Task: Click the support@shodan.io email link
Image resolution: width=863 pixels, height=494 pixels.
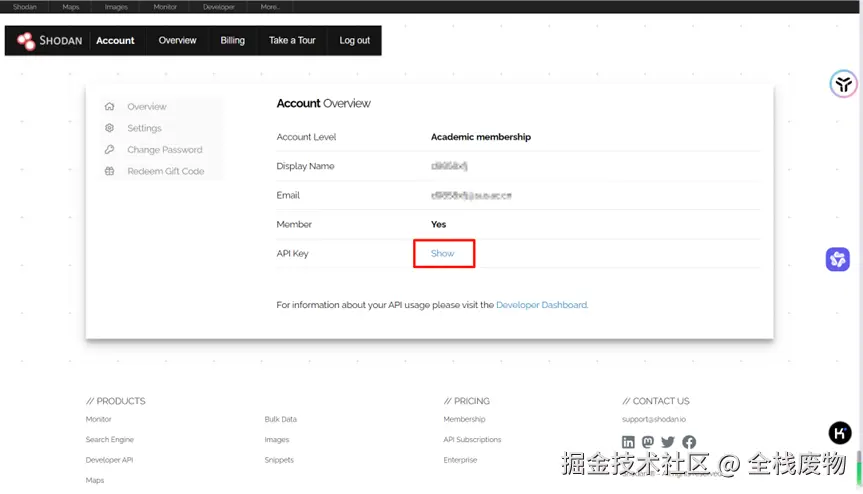Action: (654, 419)
